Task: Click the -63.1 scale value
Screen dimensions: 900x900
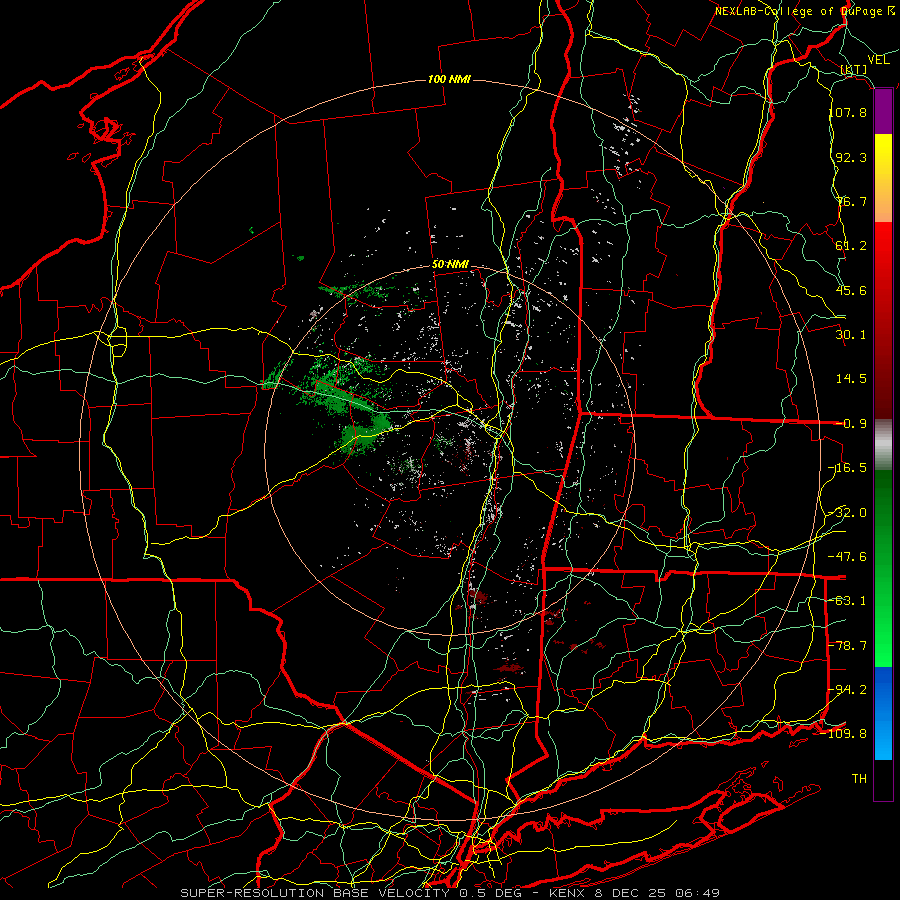Action: point(848,601)
